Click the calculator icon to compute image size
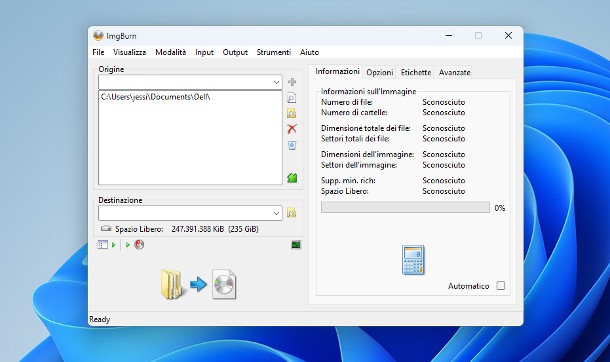Image resolution: width=610 pixels, height=362 pixels. pyautogui.click(x=413, y=260)
